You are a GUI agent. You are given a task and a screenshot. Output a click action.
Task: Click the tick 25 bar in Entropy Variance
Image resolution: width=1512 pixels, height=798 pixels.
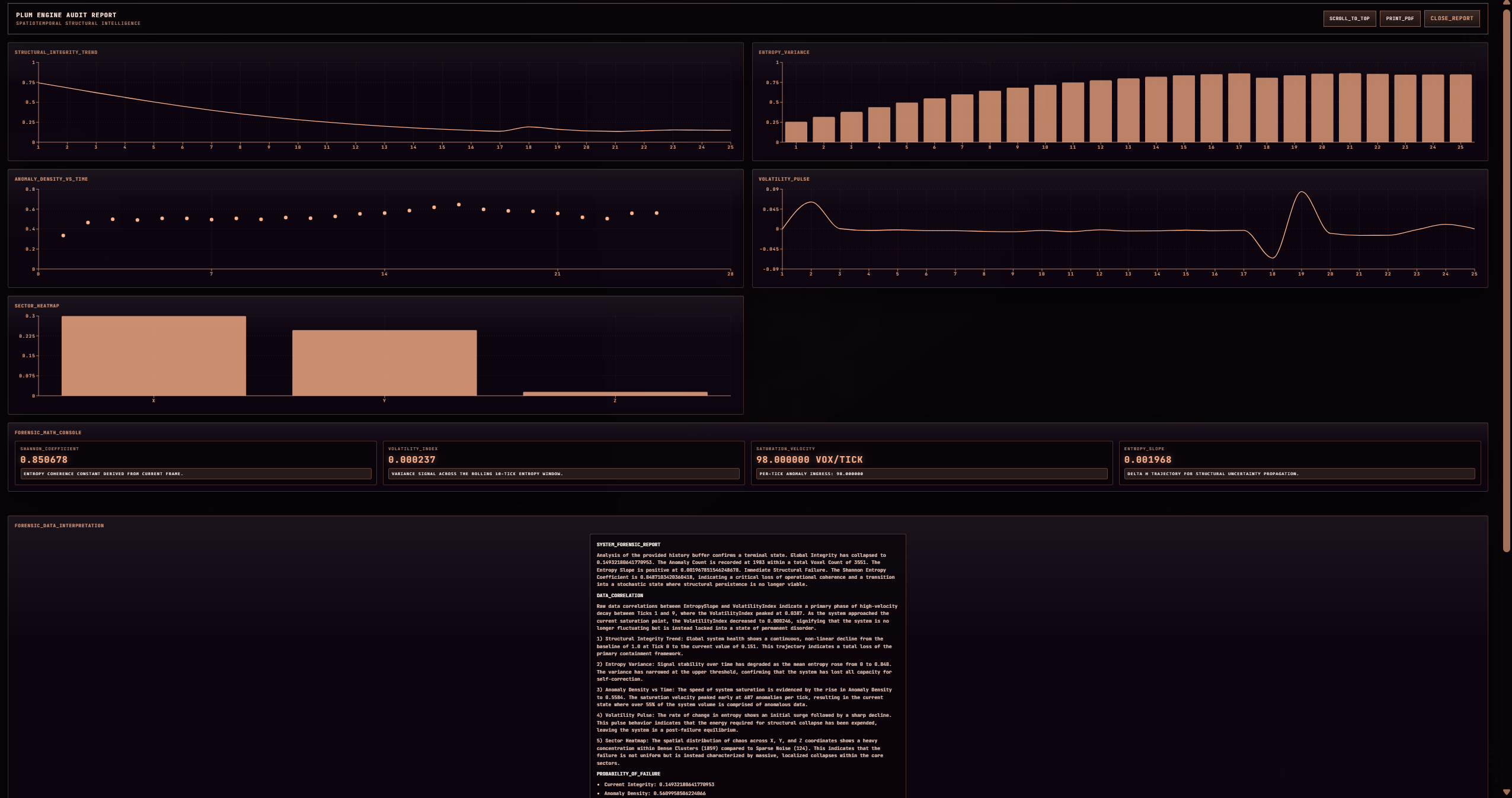pos(1460,108)
